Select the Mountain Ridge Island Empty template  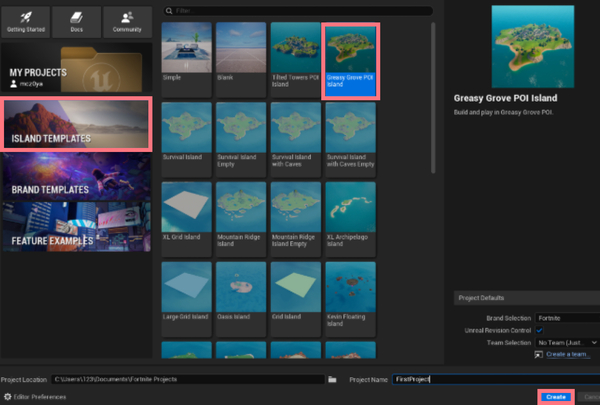click(x=295, y=219)
